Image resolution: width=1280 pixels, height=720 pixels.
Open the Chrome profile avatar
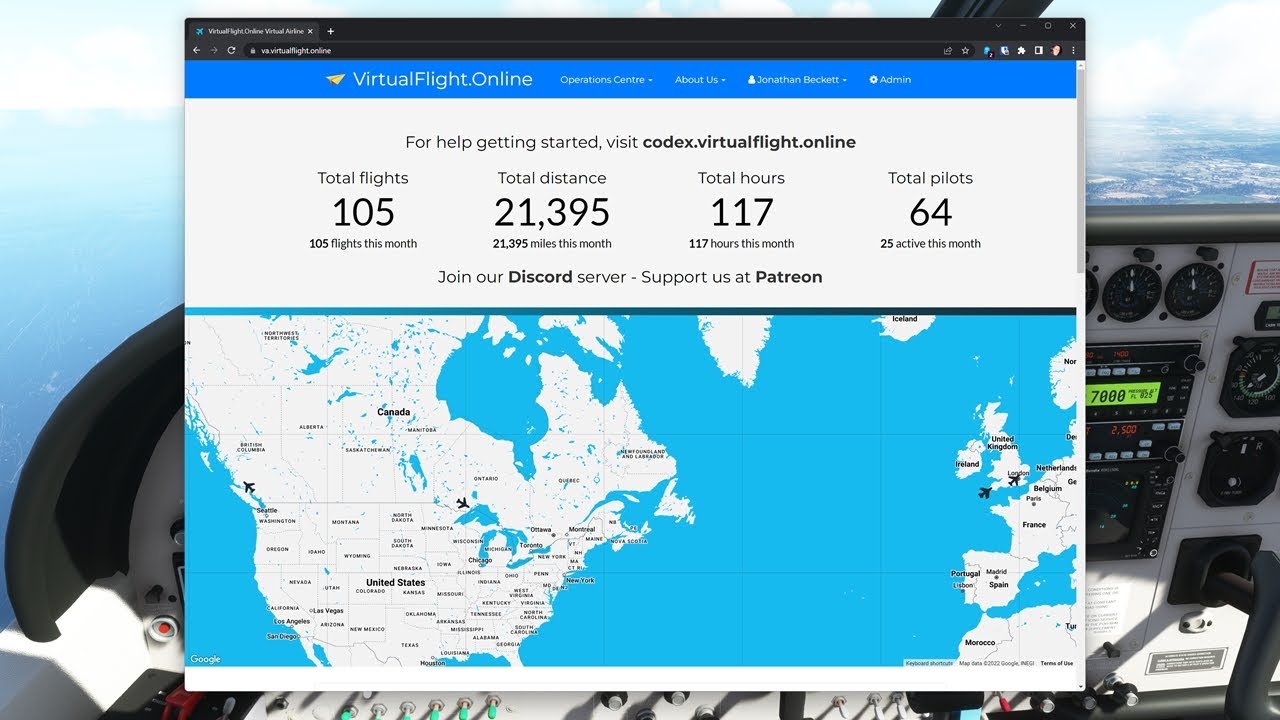pos(1056,50)
